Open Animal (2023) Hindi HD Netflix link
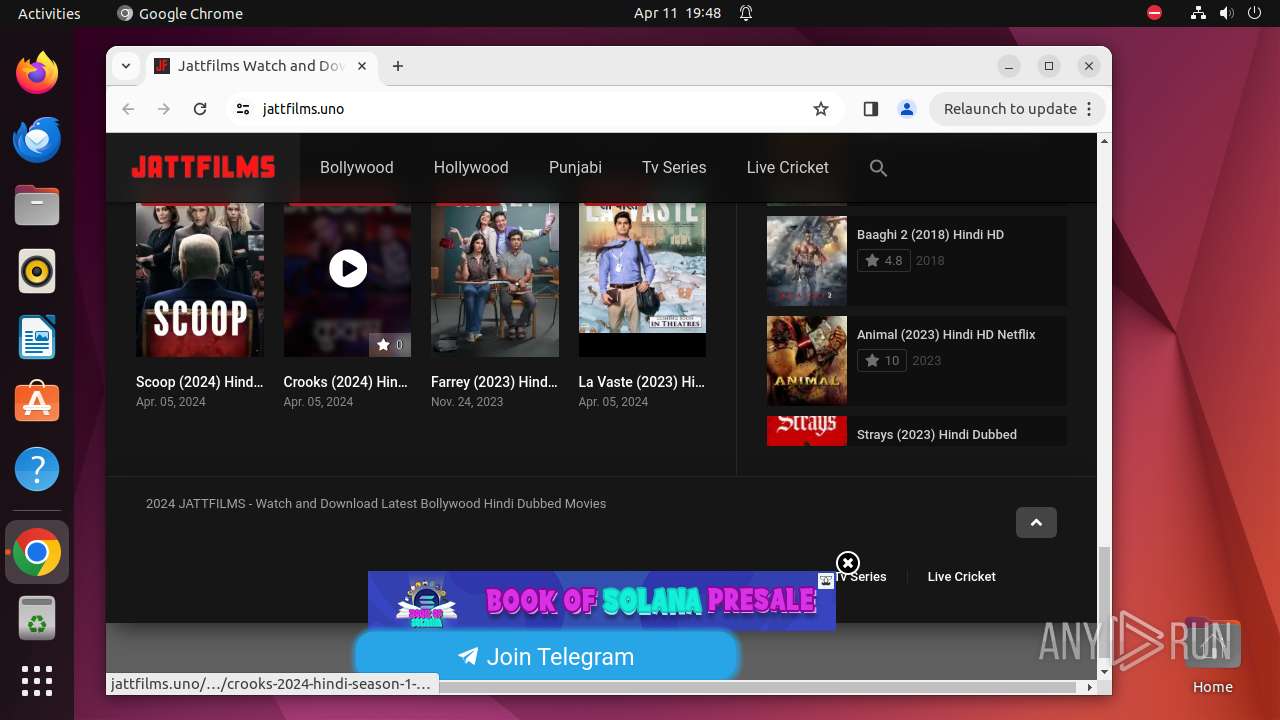 click(x=946, y=334)
